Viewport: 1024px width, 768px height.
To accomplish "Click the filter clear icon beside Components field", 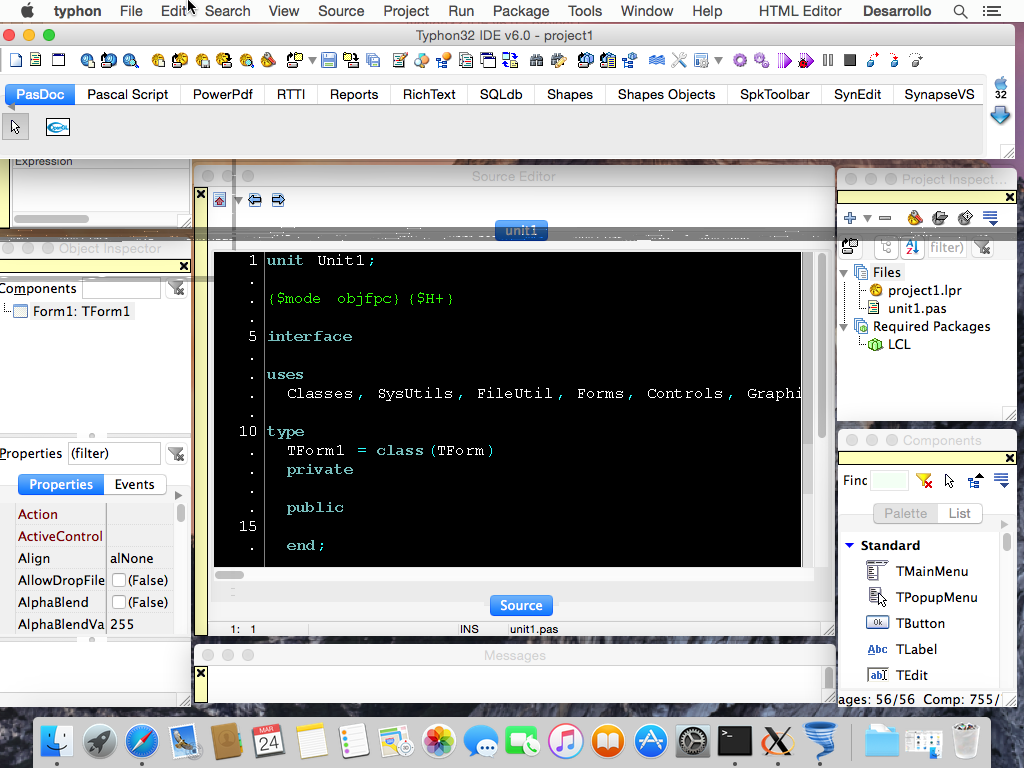I will click(176, 288).
